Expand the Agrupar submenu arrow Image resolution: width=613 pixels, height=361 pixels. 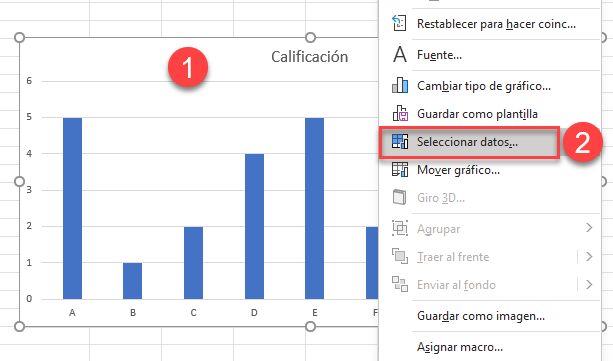point(589,228)
